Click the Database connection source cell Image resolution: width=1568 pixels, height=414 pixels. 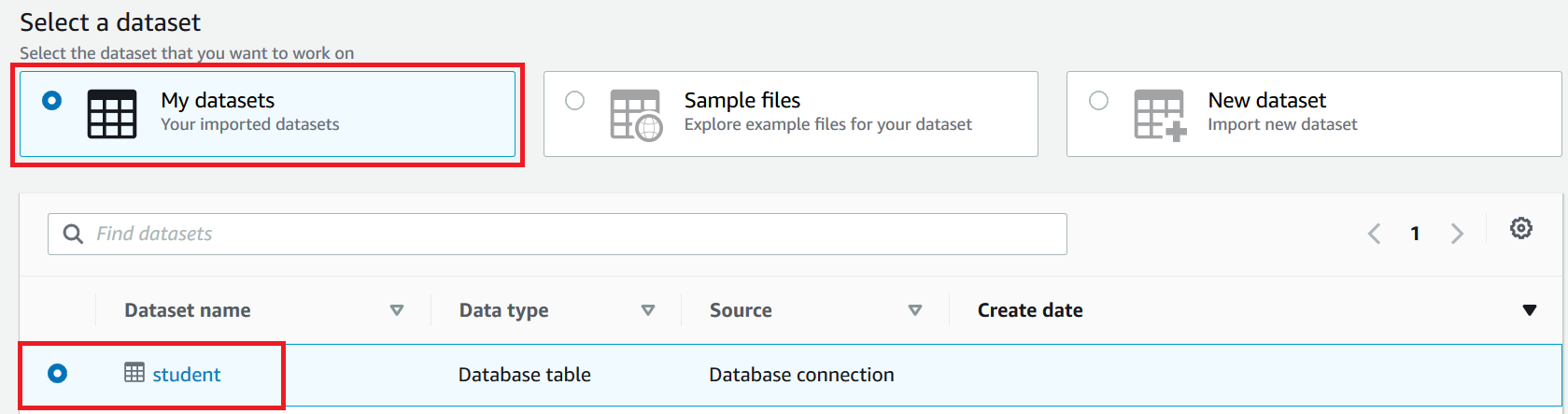coord(801,375)
